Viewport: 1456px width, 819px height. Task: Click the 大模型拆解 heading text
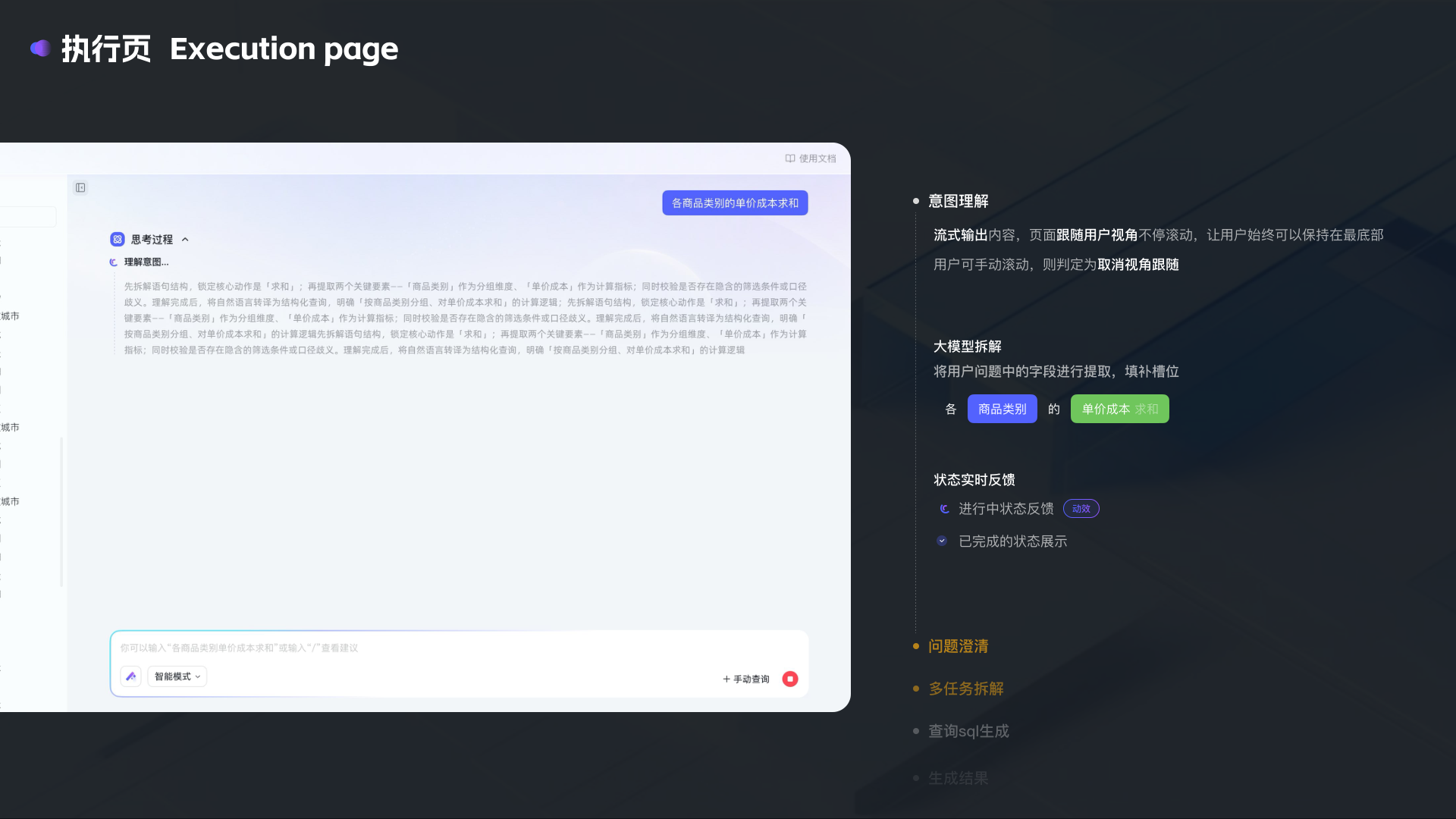coord(967,347)
